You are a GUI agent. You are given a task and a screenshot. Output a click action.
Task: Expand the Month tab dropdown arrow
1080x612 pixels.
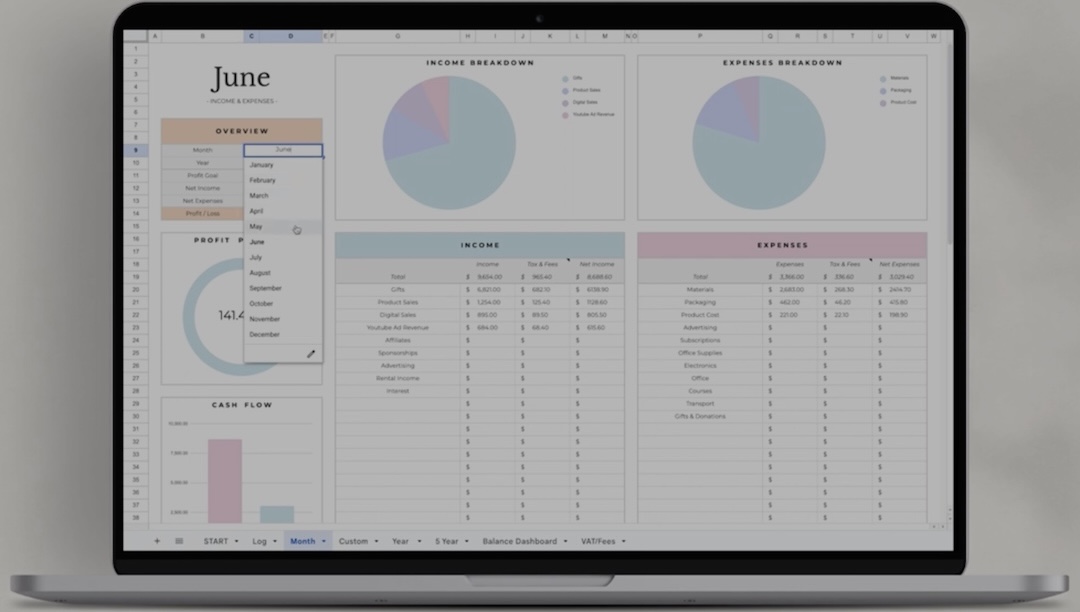[x=324, y=542]
